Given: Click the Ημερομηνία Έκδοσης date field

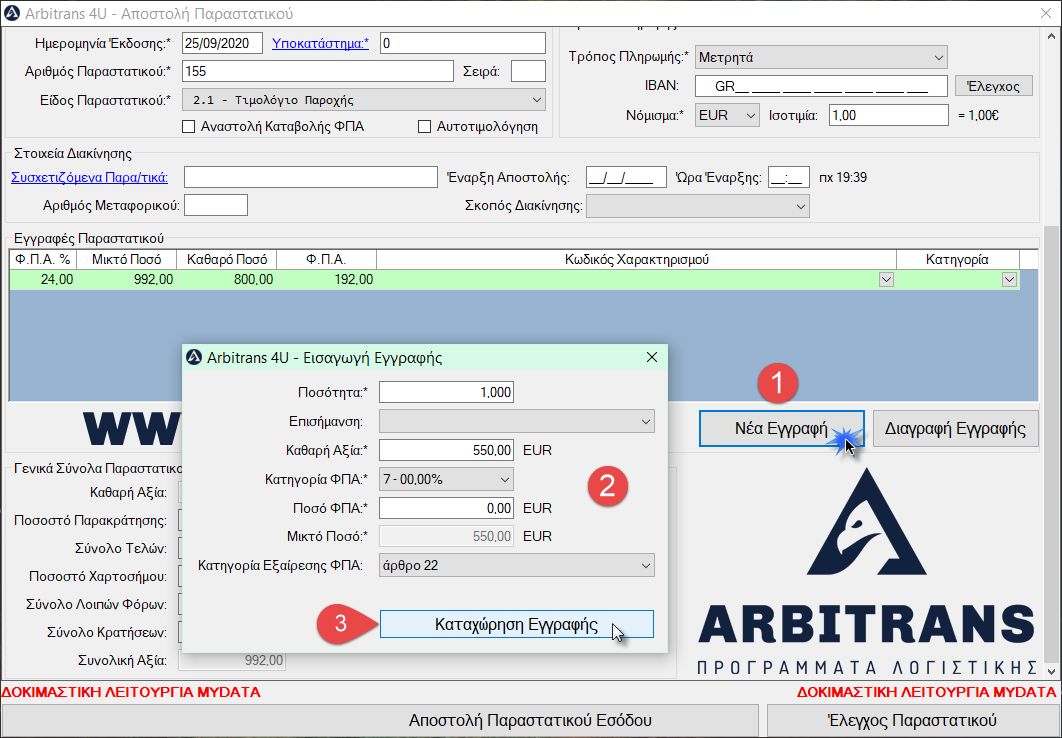Looking at the screenshot, I should coord(222,43).
